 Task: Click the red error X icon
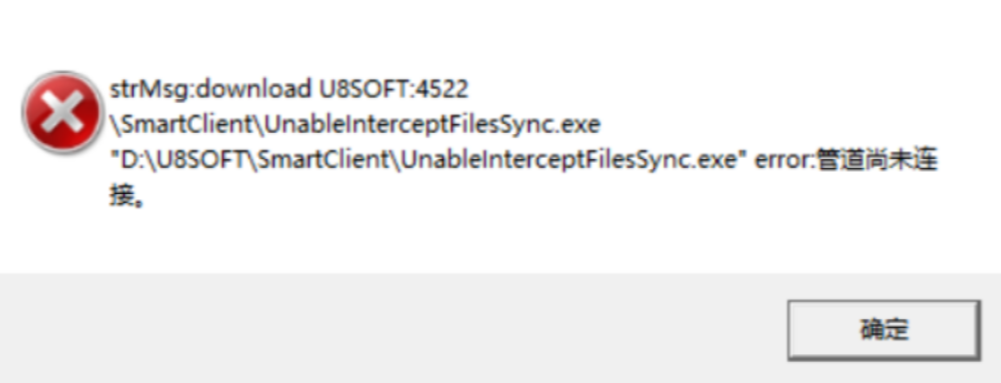62,114
